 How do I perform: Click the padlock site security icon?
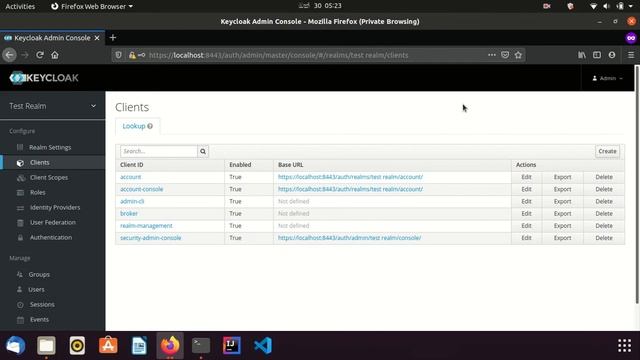tap(132, 55)
